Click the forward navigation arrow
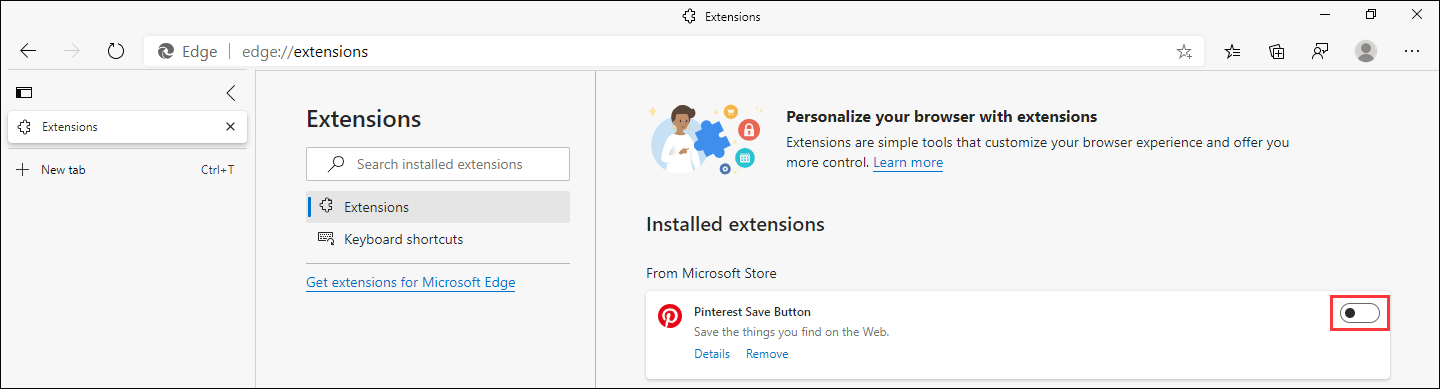The image size is (1440, 389). pos(71,51)
